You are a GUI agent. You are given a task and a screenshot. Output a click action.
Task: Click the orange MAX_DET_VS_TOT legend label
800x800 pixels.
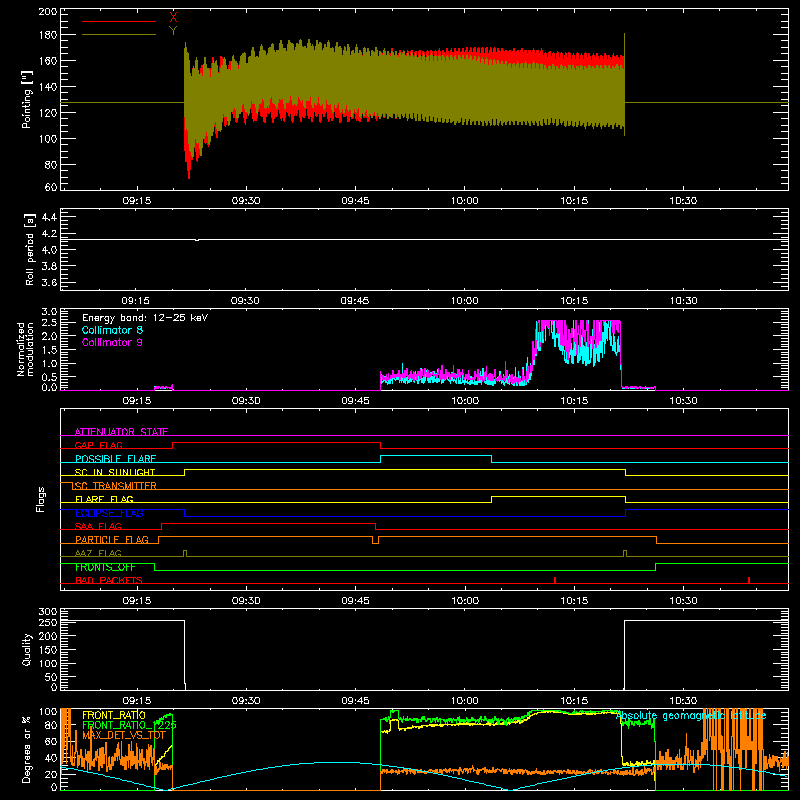click(x=123, y=735)
